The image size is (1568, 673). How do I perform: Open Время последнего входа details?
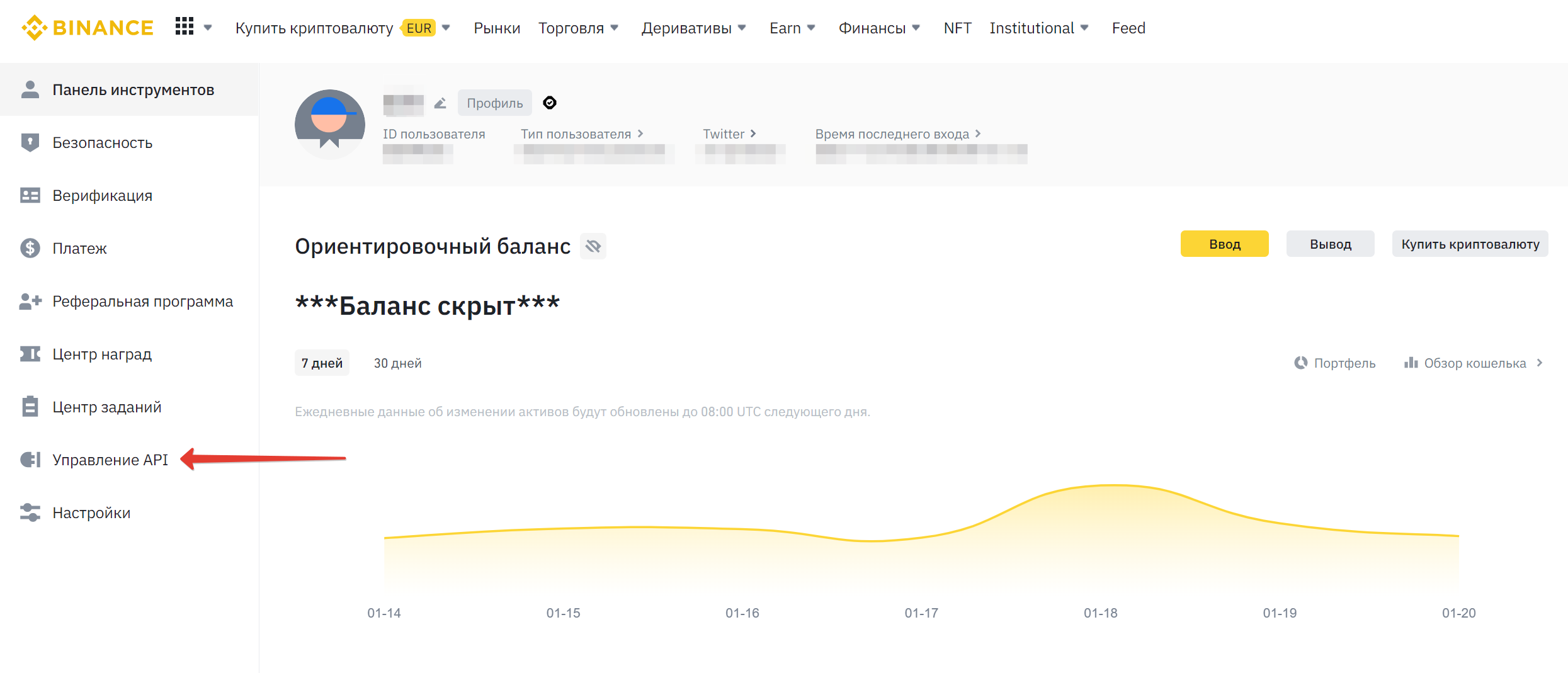898,133
